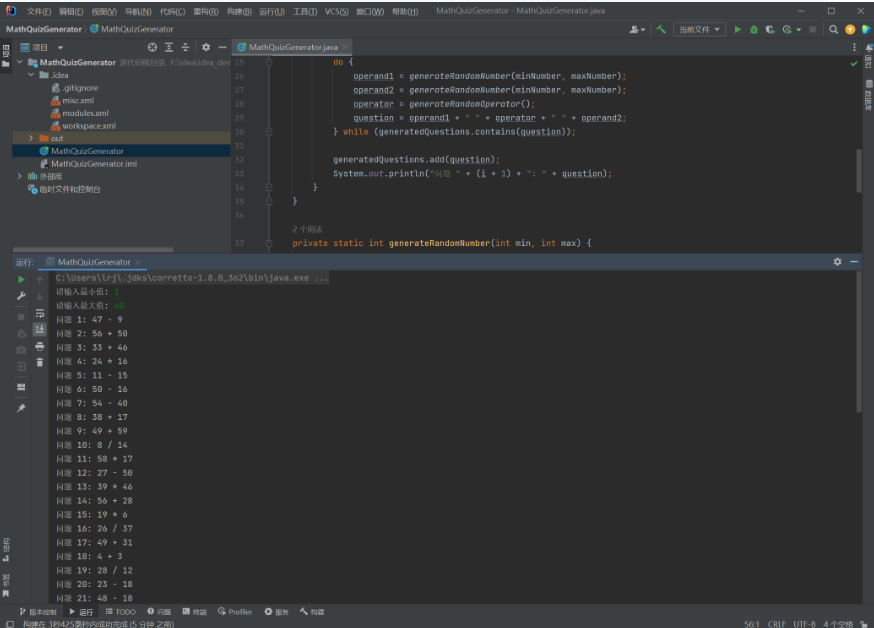
Task: Click the print icon in Run console
Action: point(40,346)
